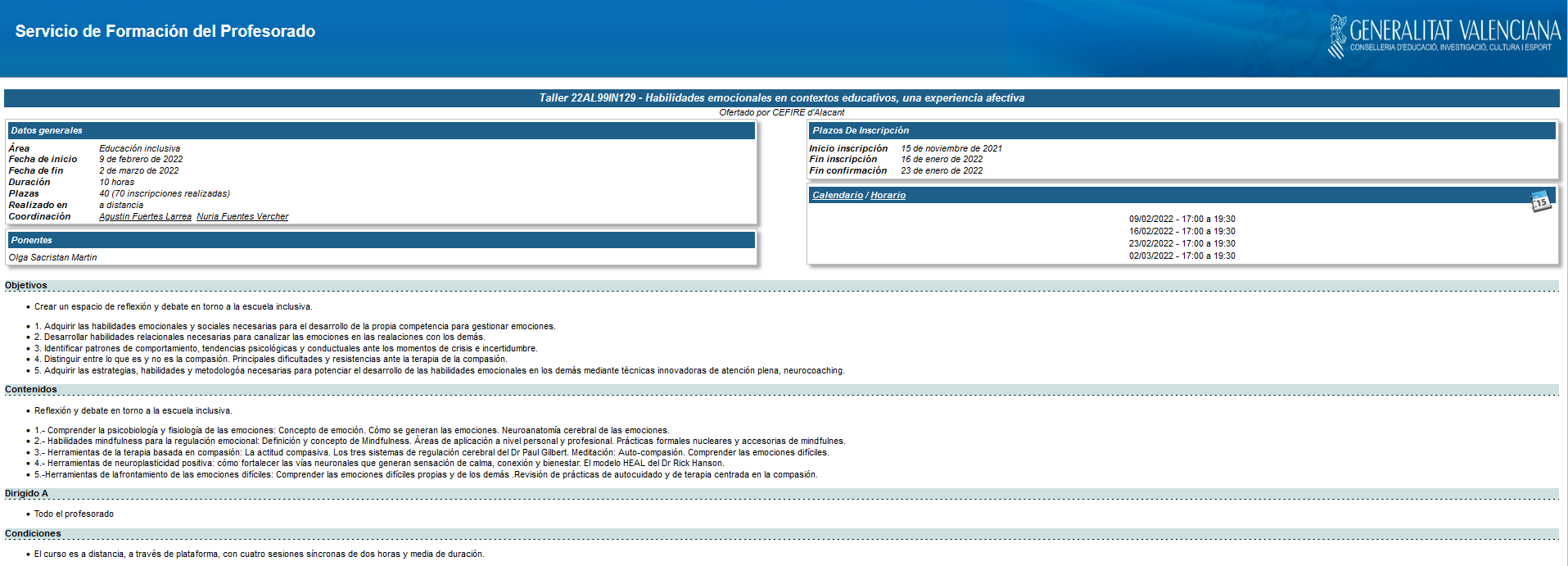
Task: Click the Condiciones section heading
Action: (x=33, y=533)
